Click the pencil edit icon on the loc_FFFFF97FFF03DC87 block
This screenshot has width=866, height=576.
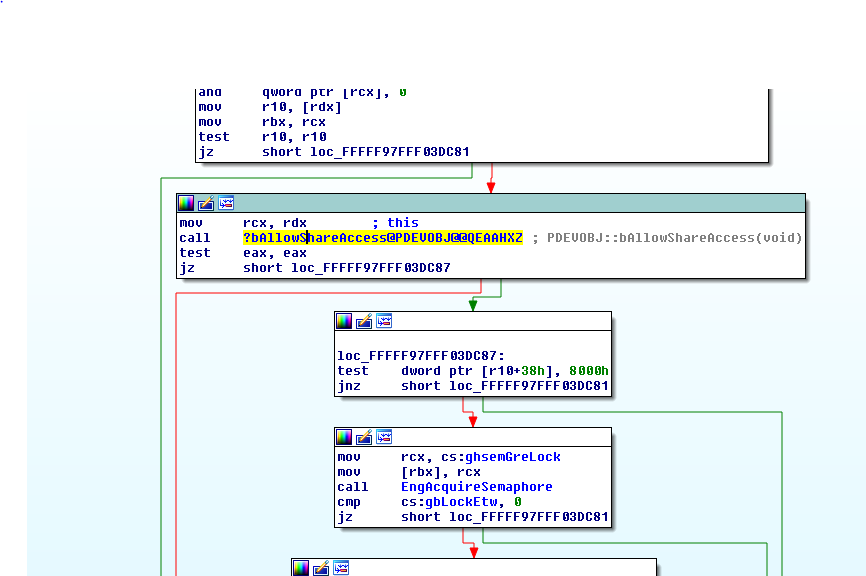point(364,321)
